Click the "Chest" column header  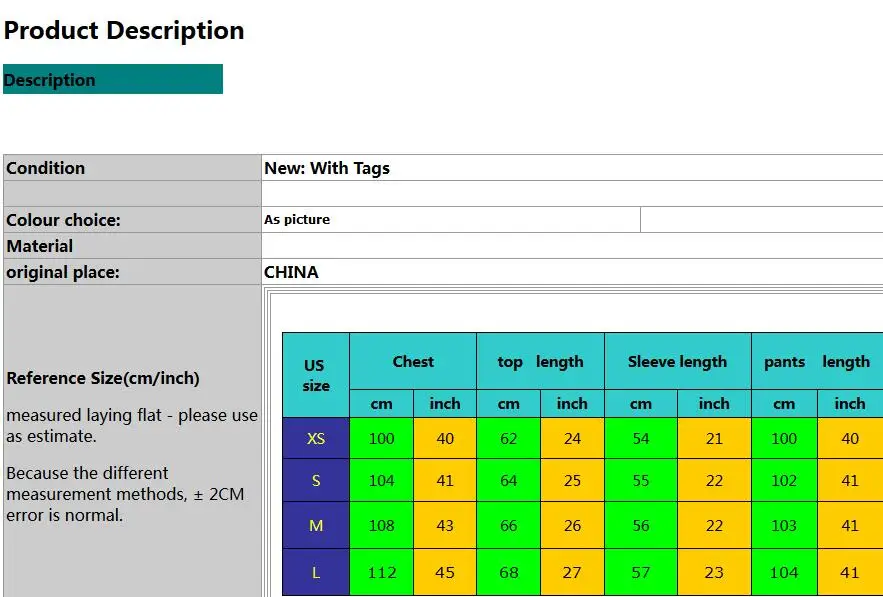tap(413, 361)
